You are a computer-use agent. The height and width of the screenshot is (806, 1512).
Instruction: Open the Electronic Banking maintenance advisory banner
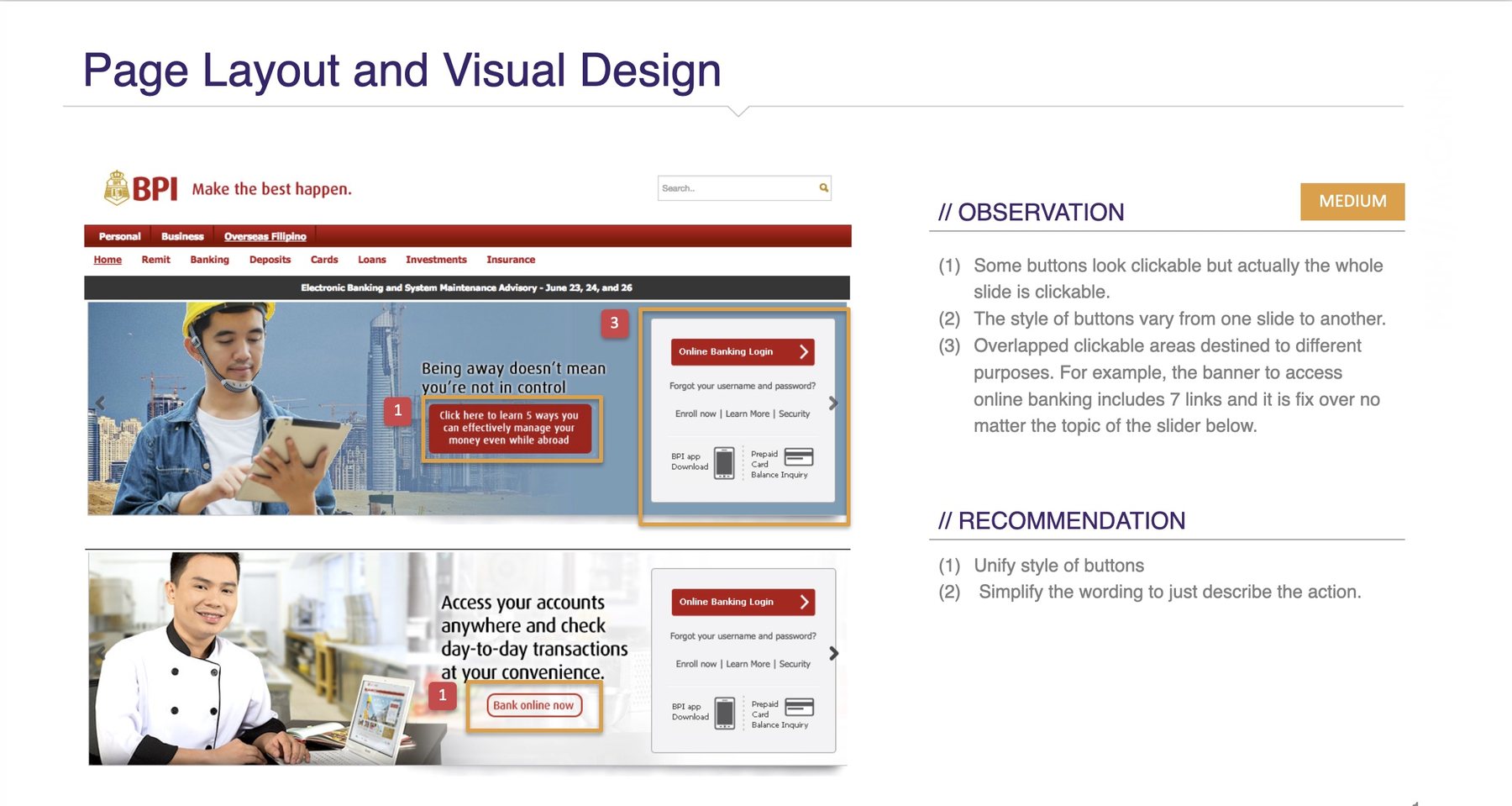pyautogui.click(x=467, y=287)
